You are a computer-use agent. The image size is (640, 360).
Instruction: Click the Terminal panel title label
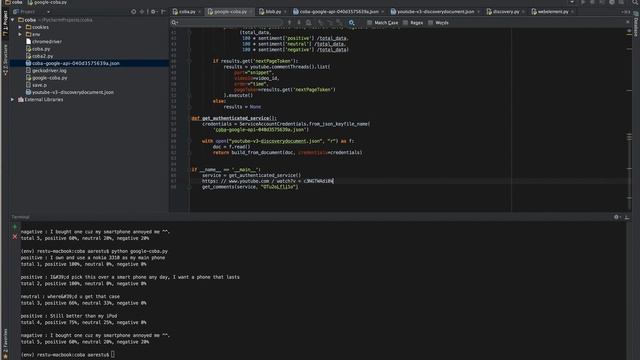pos(20,217)
